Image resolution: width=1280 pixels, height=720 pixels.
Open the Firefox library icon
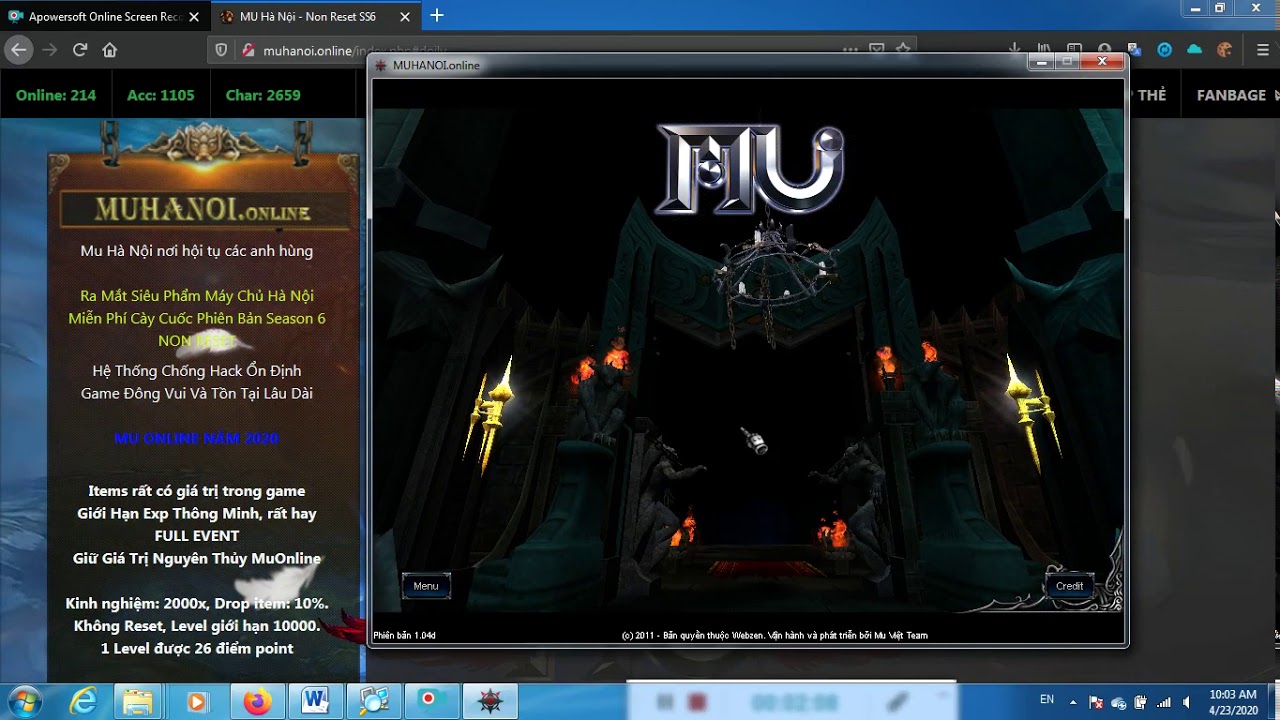(1044, 50)
